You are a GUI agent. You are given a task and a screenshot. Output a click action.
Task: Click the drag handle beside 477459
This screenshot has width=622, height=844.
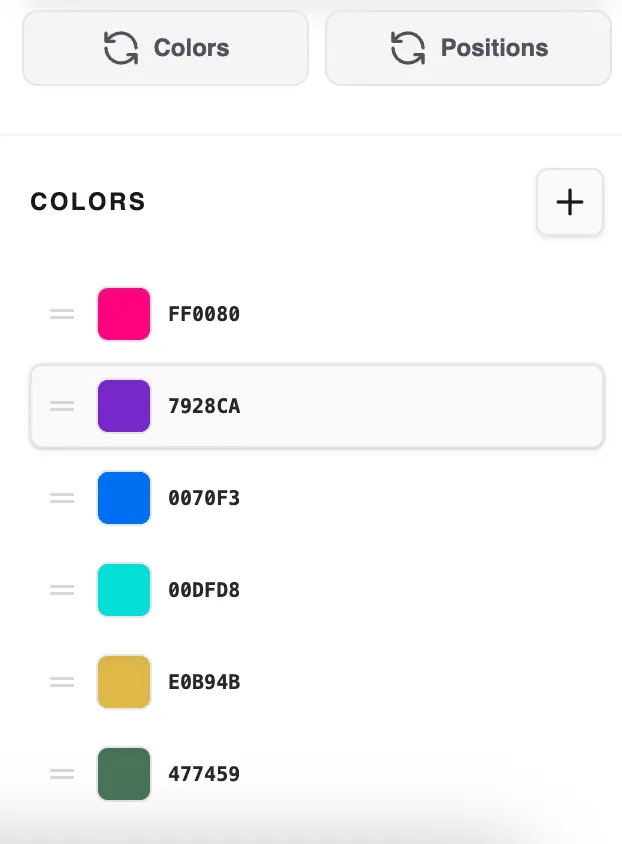coord(62,774)
